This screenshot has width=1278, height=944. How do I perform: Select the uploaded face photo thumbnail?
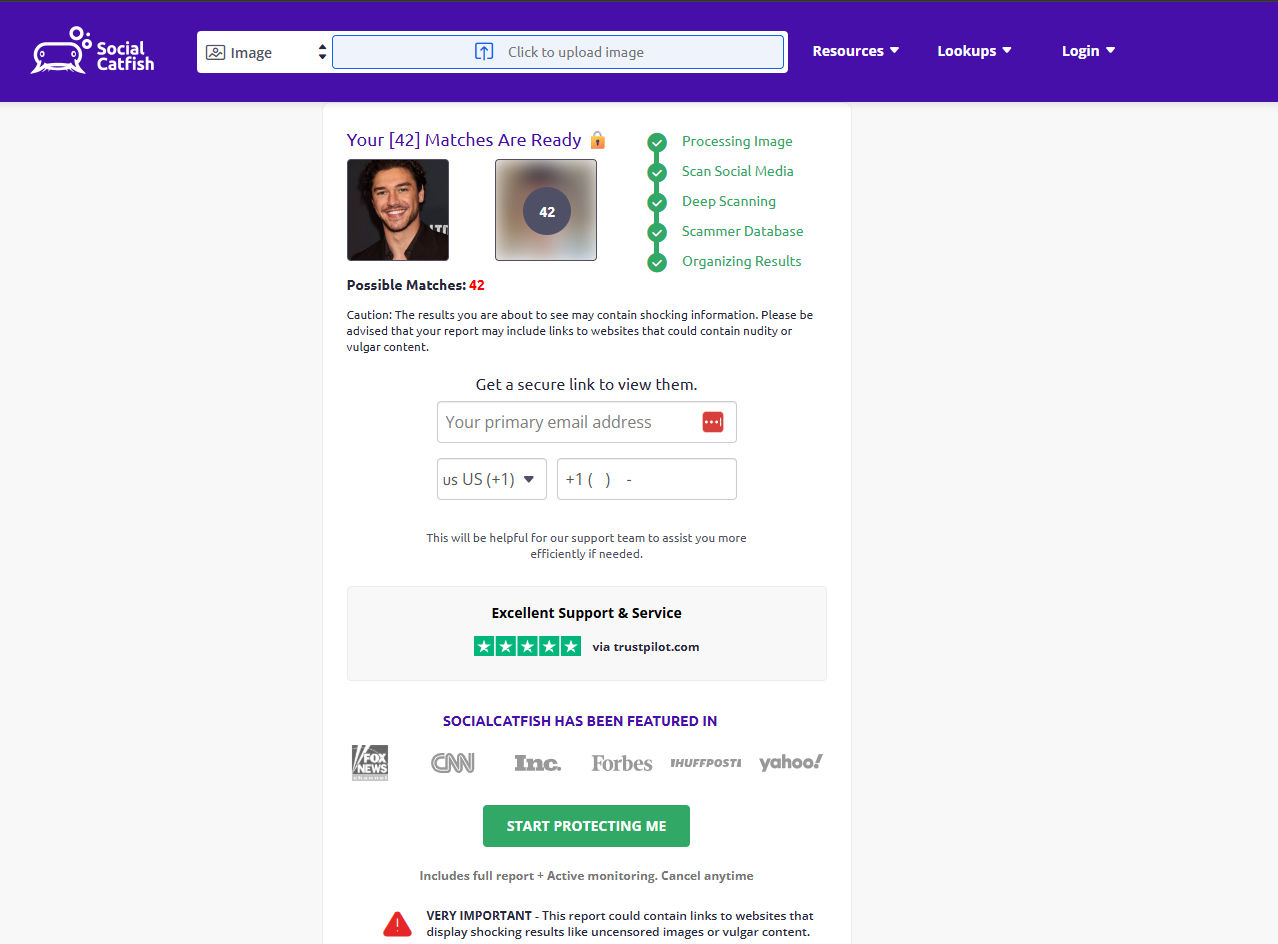398,210
